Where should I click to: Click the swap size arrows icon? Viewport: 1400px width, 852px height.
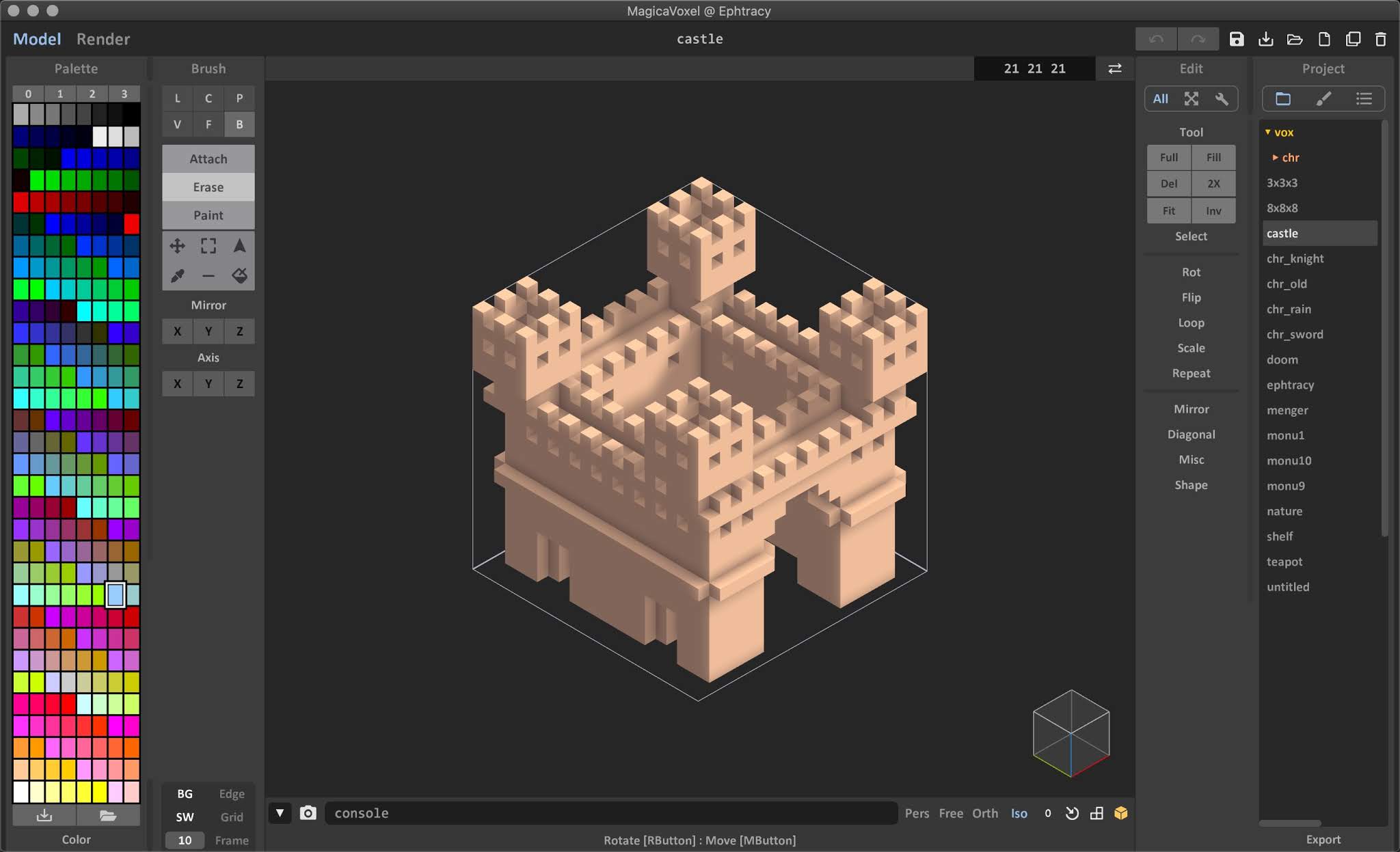(1114, 68)
